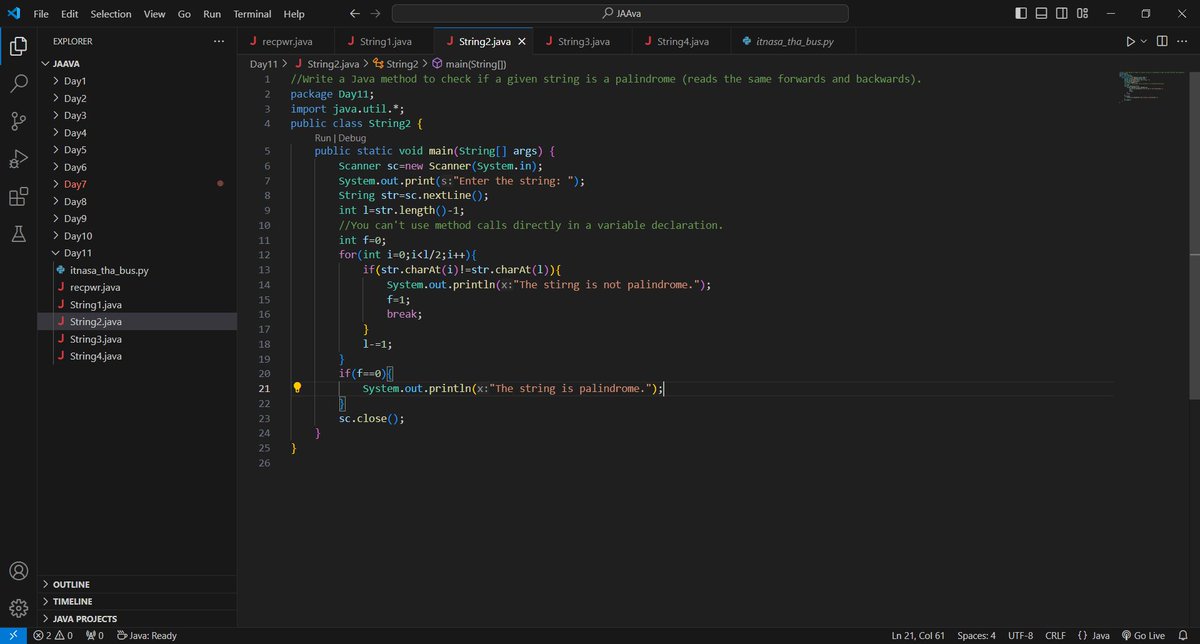The height and width of the screenshot is (644, 1200).
Task: Click Day11 in the breadcrumb
Action: point(263,63)
